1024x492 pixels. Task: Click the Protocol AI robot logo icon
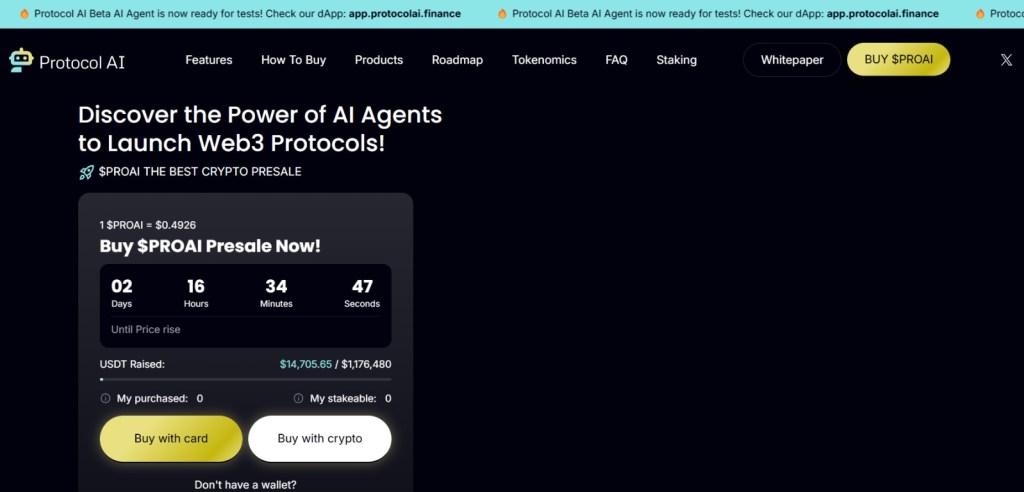[x=21, y=61]
